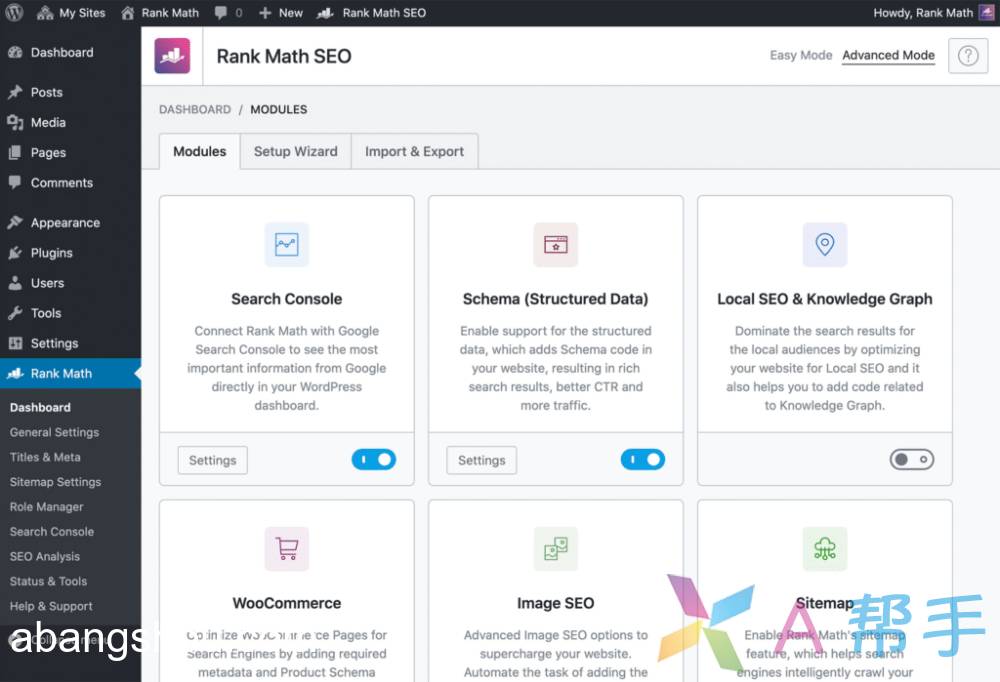Click the Local SEO map pin icon
Viewport: 1000px width, 682px height.
point(824,245)
